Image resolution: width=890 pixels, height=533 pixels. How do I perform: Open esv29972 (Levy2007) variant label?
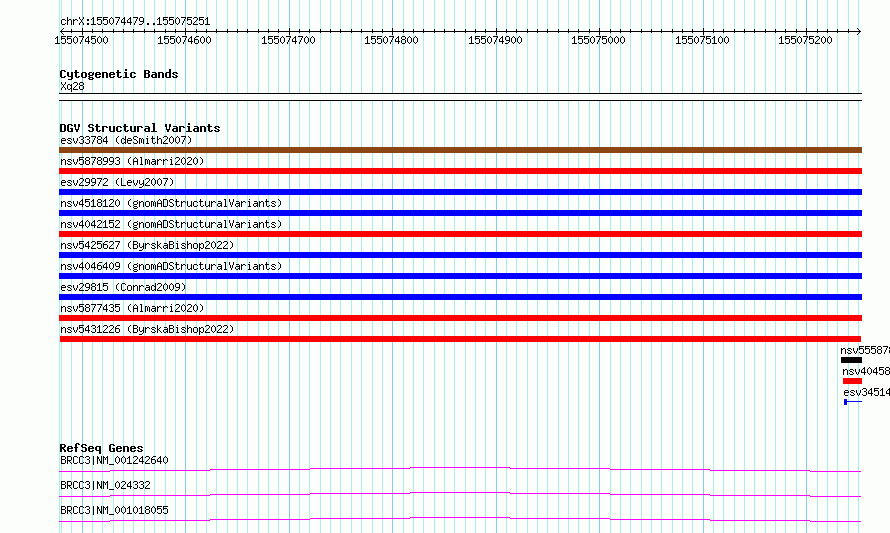point(117,182)
